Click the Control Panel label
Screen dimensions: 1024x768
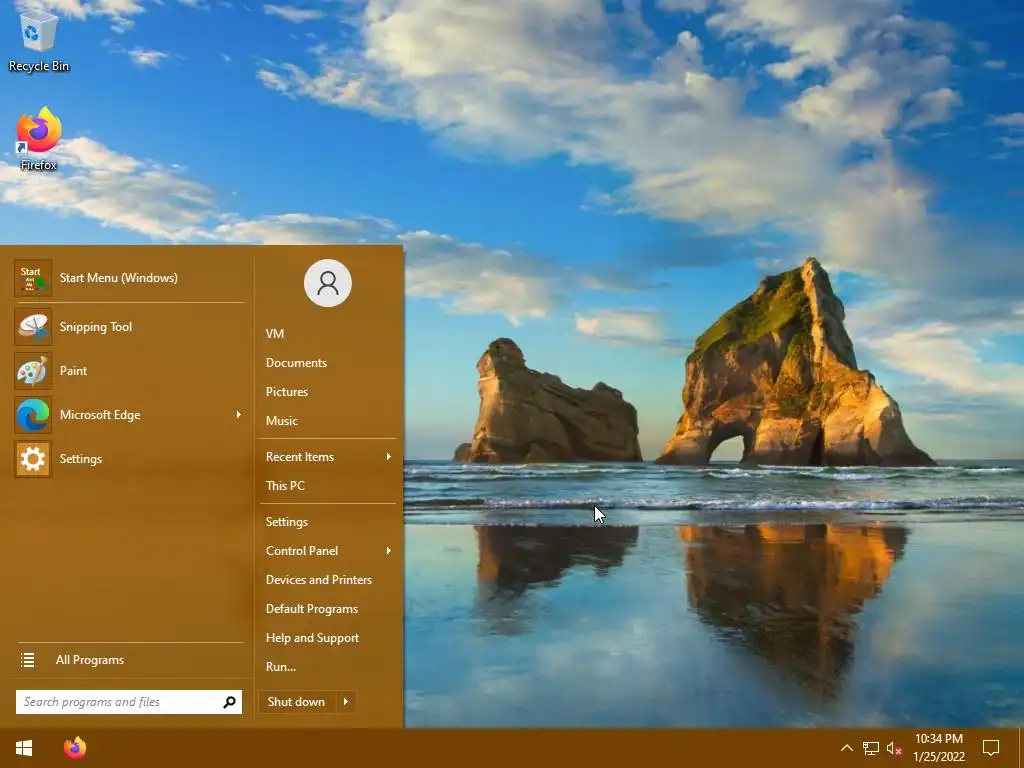[x=302, y=551]
